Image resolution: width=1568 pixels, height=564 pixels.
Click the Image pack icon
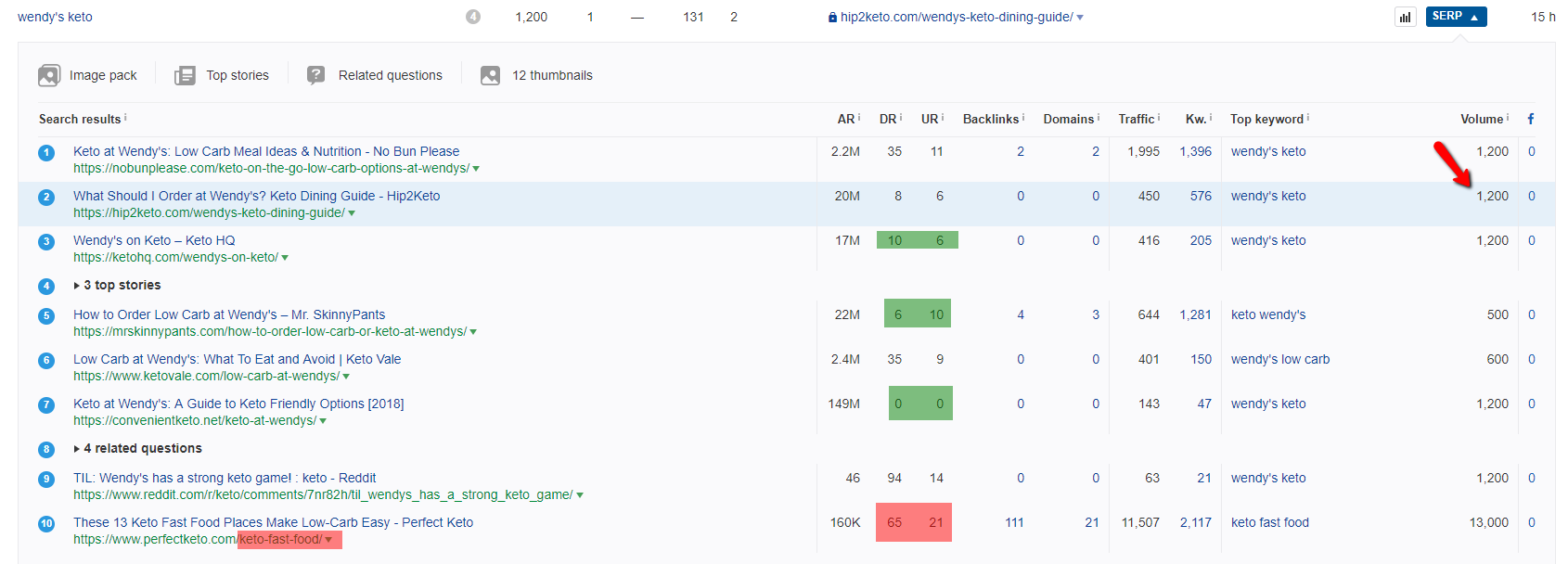49,75
